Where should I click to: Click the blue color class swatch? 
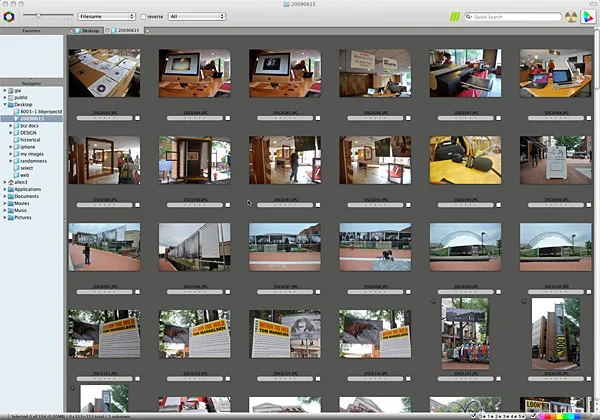pyautogui.click(x=577, y=417)
